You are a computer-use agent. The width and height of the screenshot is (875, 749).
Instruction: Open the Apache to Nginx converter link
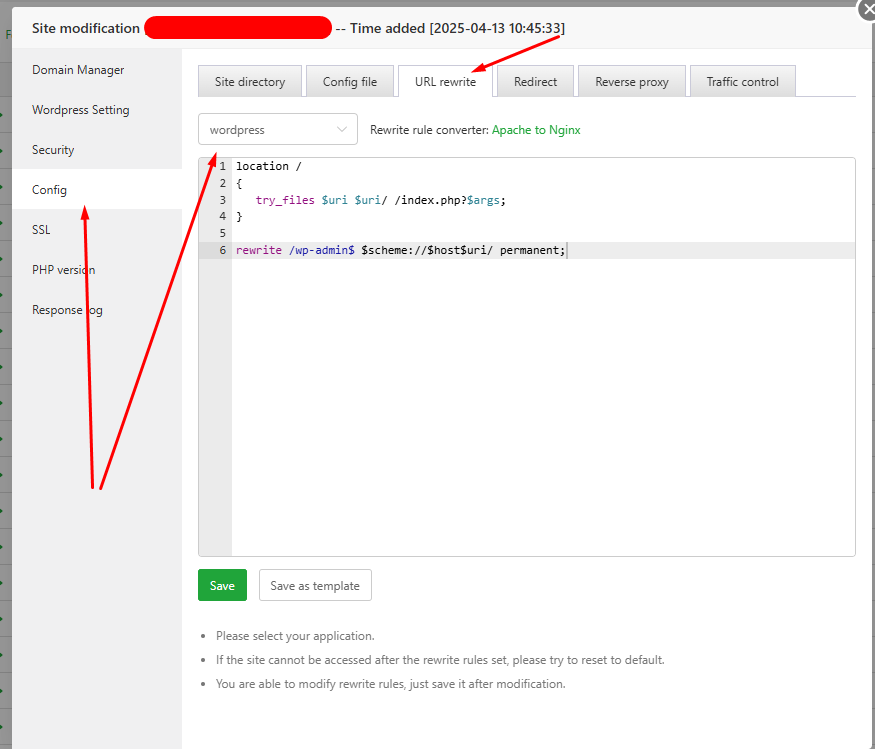(x=536, y=130)
